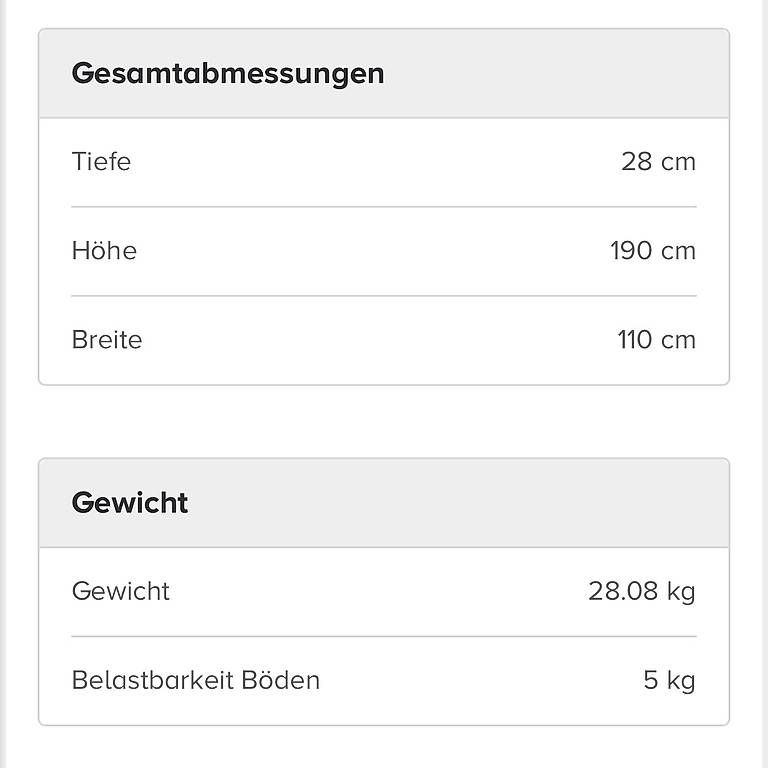
Task: Select the Tiefe label
Action: tap(101, 162)
